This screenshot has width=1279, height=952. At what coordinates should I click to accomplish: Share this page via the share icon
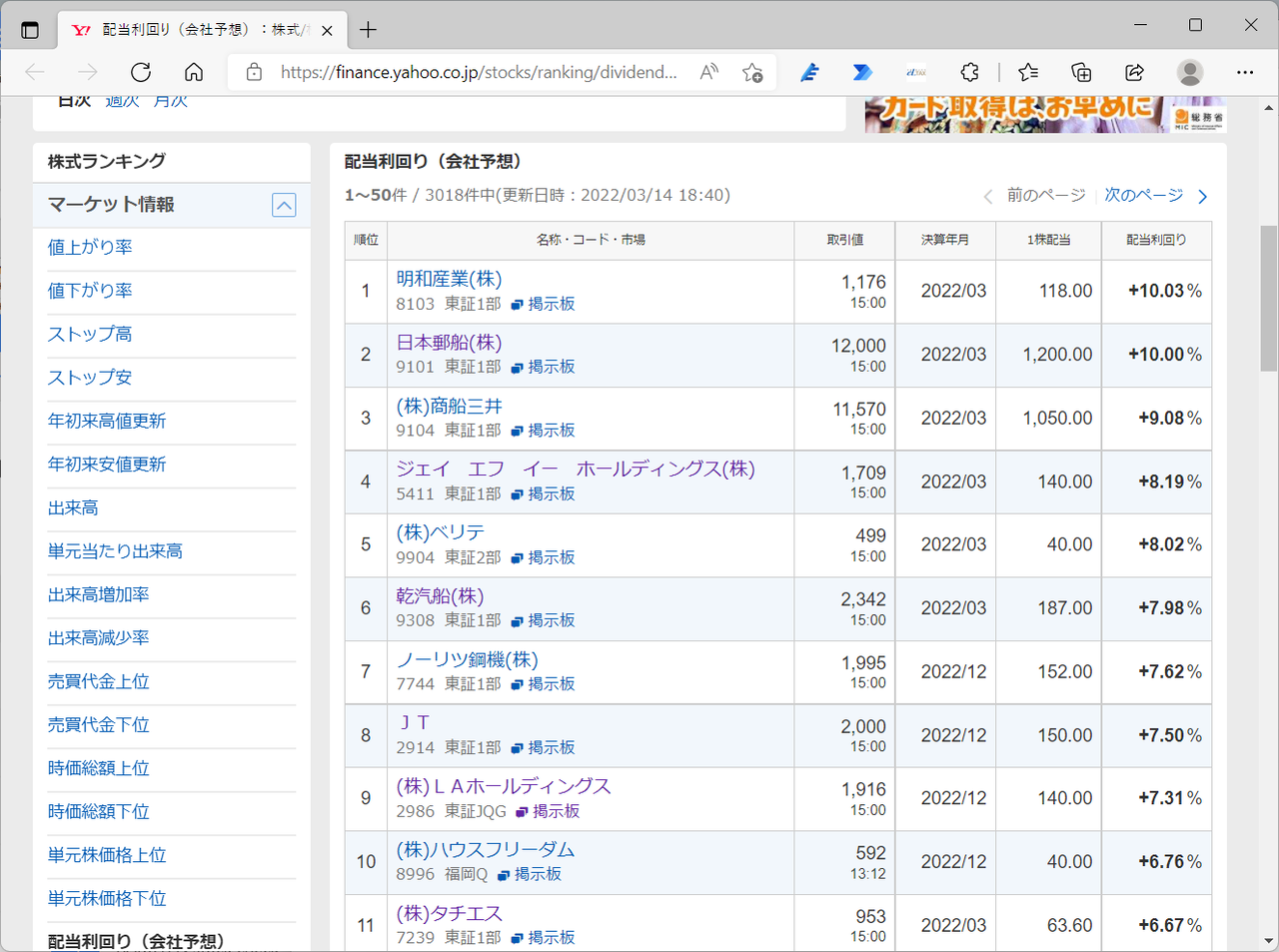coord(1133,72)
